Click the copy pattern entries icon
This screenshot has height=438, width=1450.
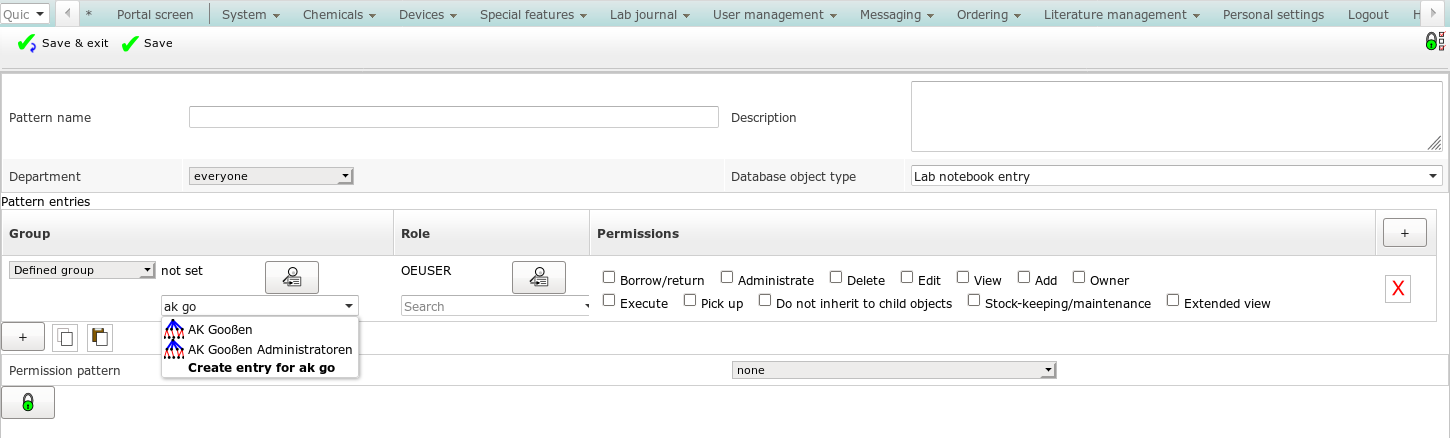[x=65, y=338]
